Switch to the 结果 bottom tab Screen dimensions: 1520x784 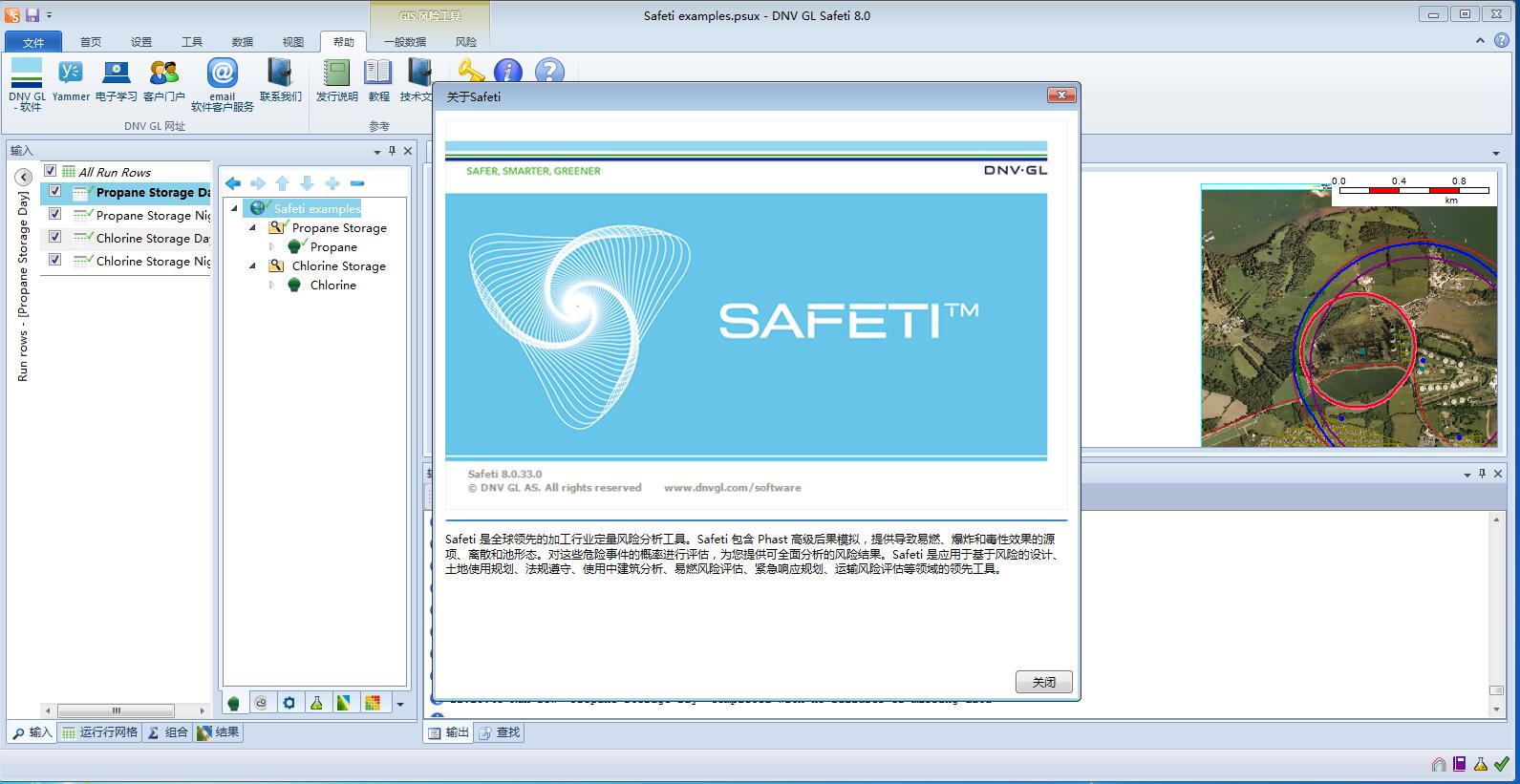(219, 732)
